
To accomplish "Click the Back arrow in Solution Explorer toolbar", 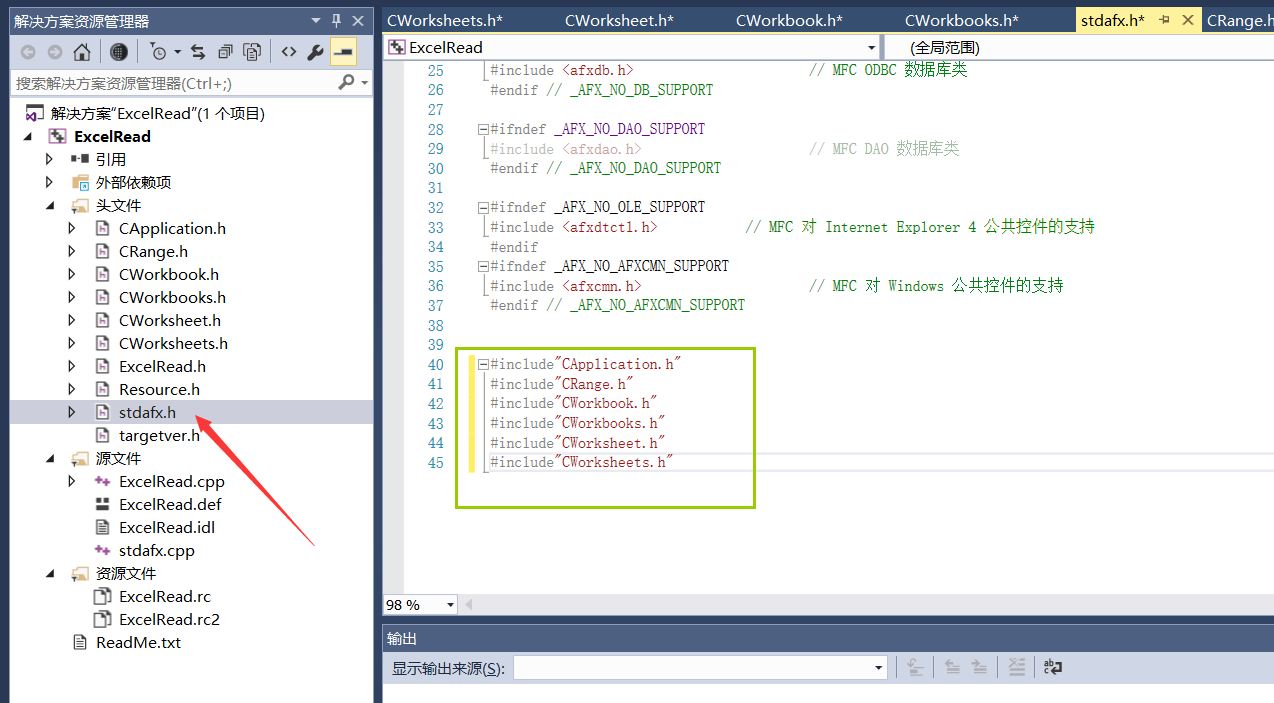I will [28, 52].
